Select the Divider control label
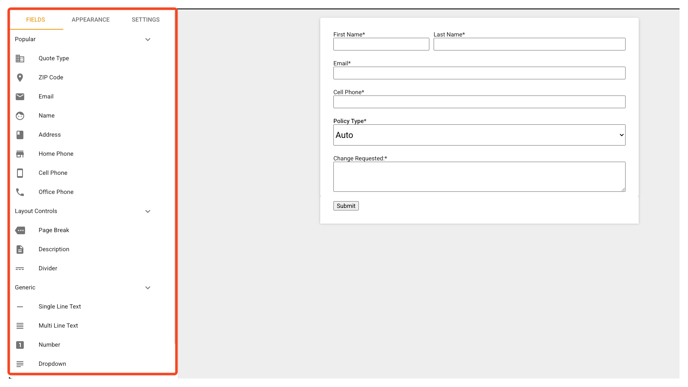Image resolution: width=688 pixels, height=387 pixels. pos(48,269)
